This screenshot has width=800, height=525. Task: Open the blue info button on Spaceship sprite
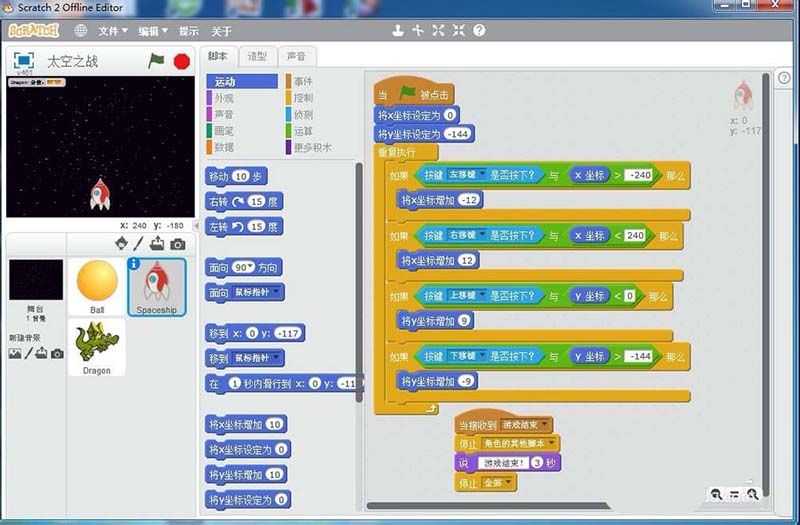tap(134, 264)
